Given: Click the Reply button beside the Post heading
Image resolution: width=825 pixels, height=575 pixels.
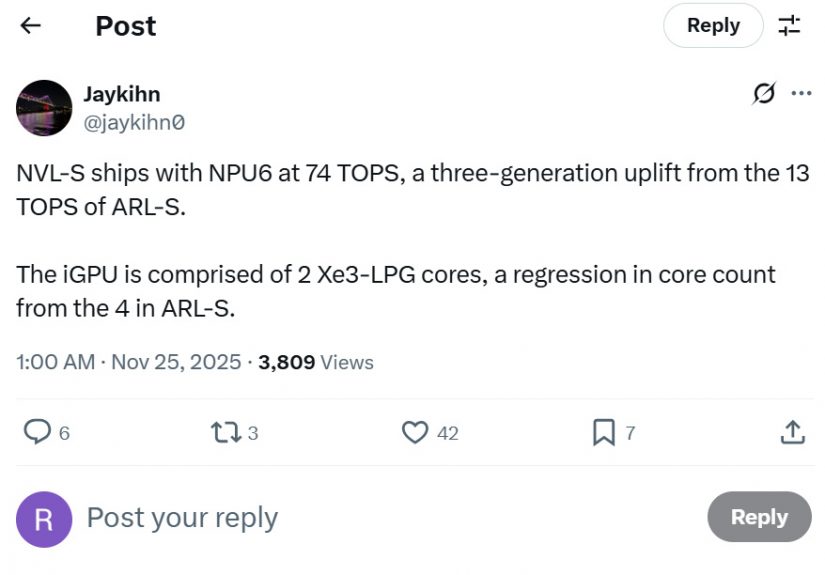Looking at the screenshot, I should (713, 26).
